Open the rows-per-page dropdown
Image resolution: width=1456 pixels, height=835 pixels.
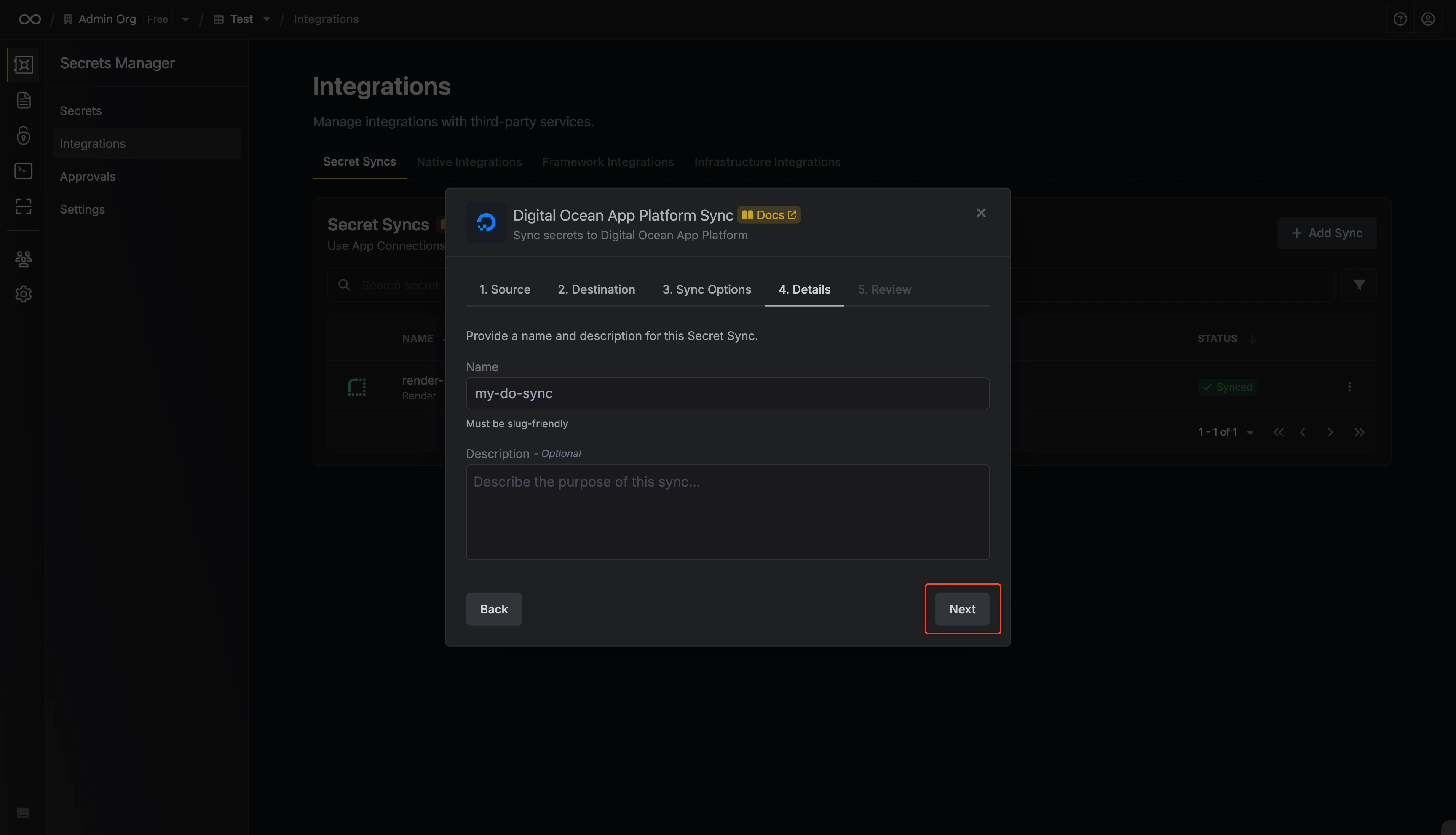pos(1250,432)
